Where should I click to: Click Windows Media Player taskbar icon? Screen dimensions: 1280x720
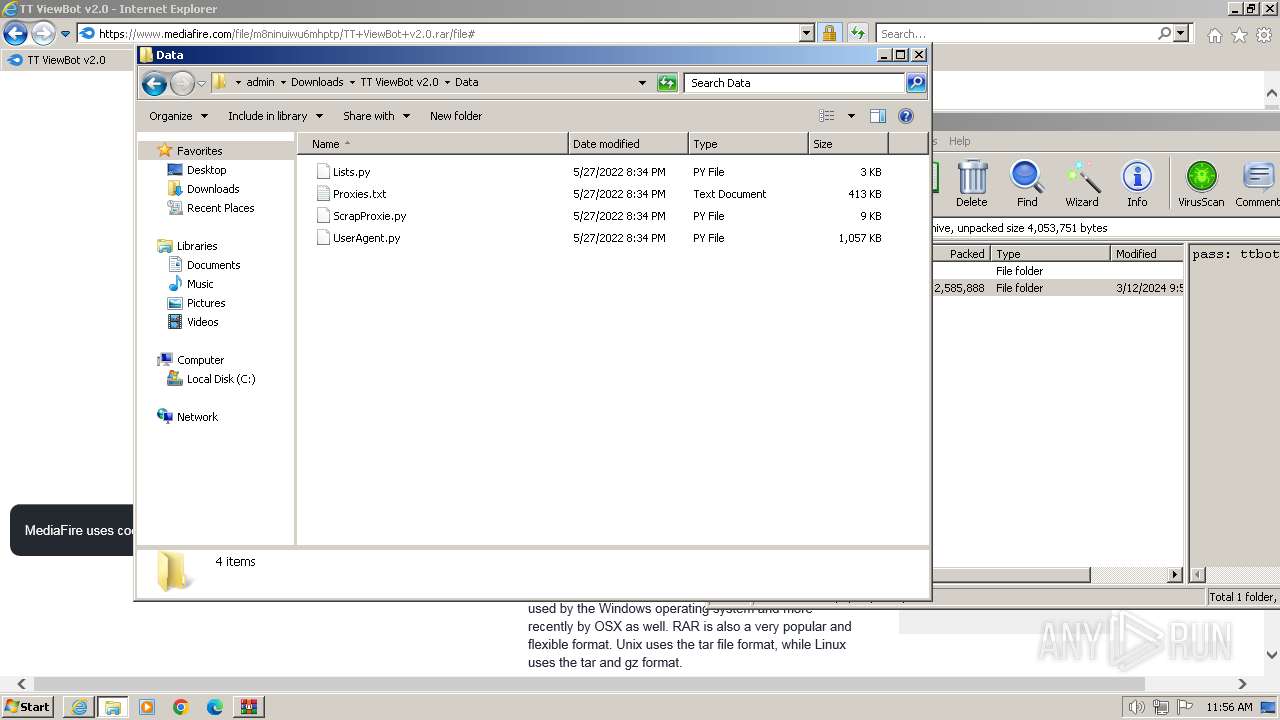147,707
